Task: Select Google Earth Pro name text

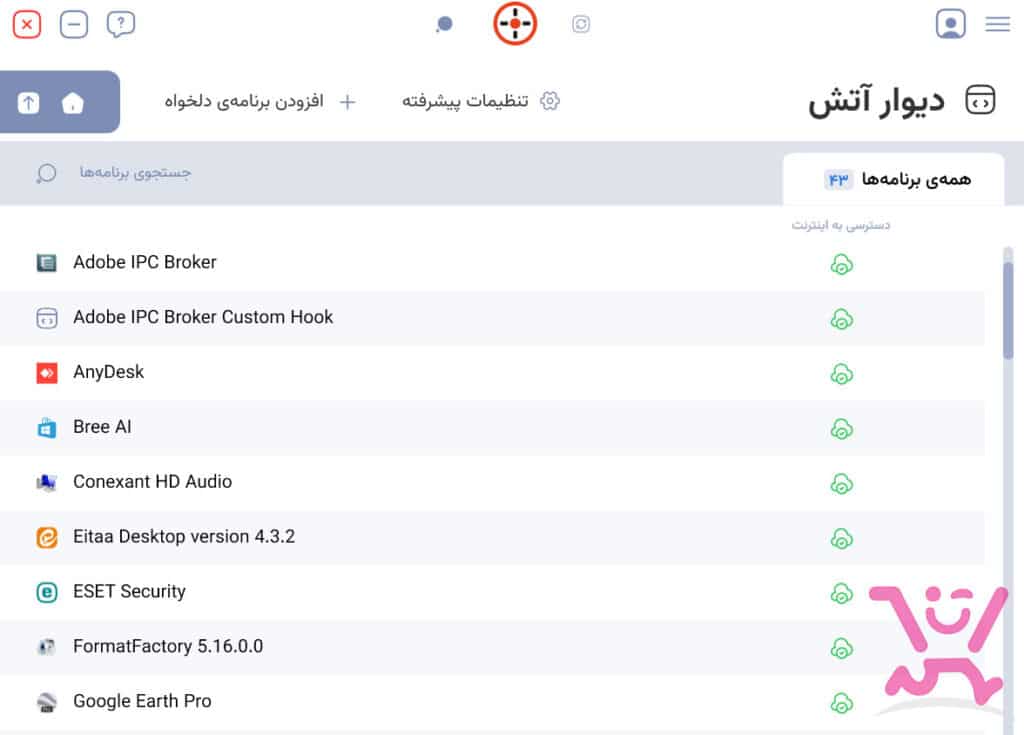Action: [x=142, y=701]
